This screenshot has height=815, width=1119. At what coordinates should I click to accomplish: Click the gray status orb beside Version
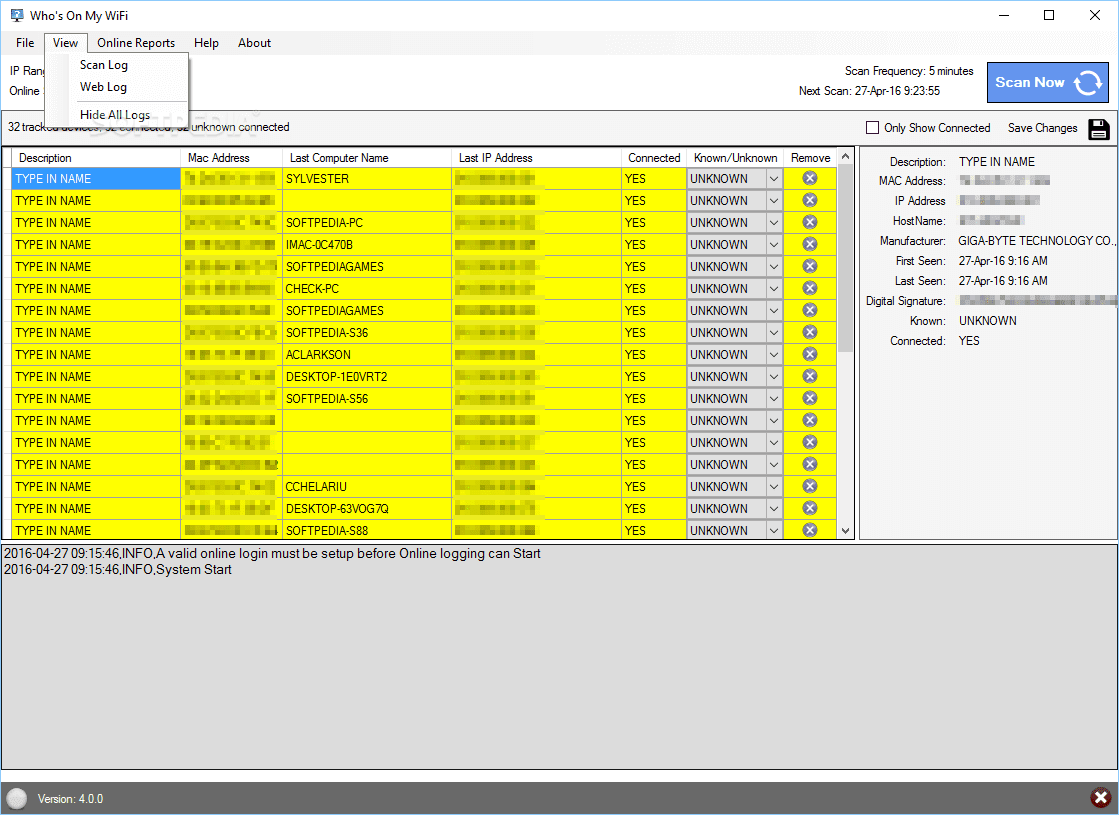16,799
